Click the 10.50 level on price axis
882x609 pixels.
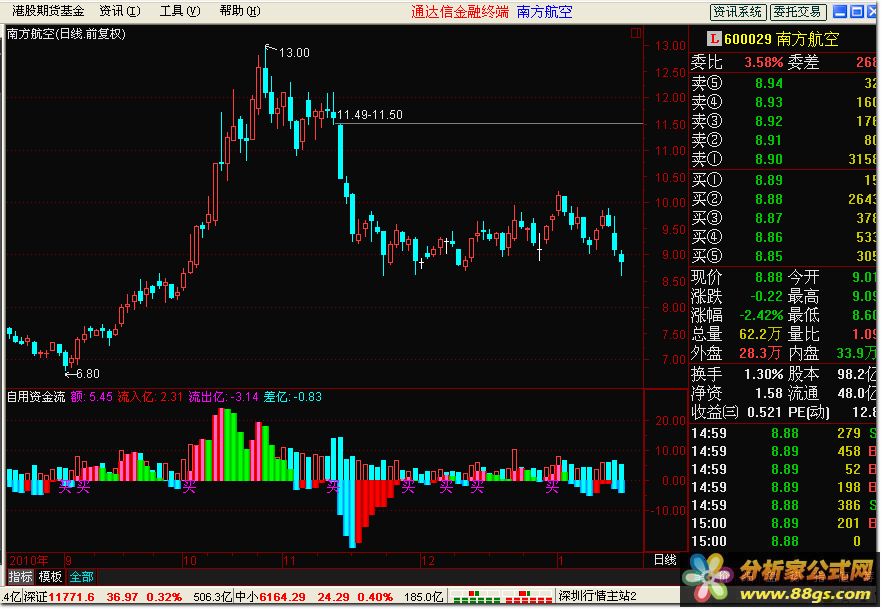coord(670,177)
